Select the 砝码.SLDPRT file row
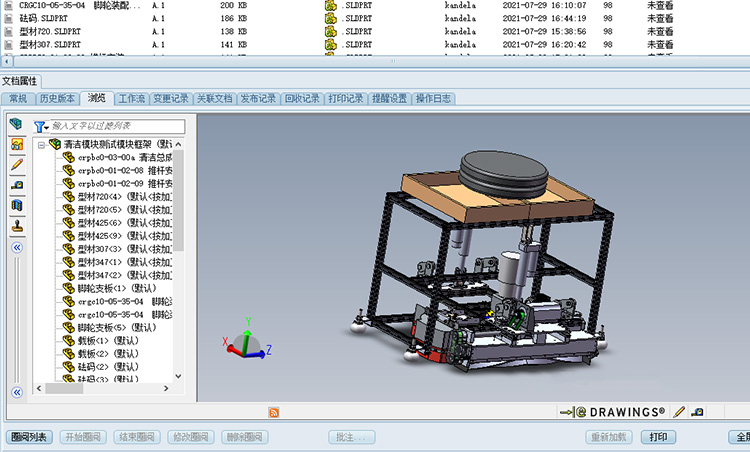 pos(373,18)
